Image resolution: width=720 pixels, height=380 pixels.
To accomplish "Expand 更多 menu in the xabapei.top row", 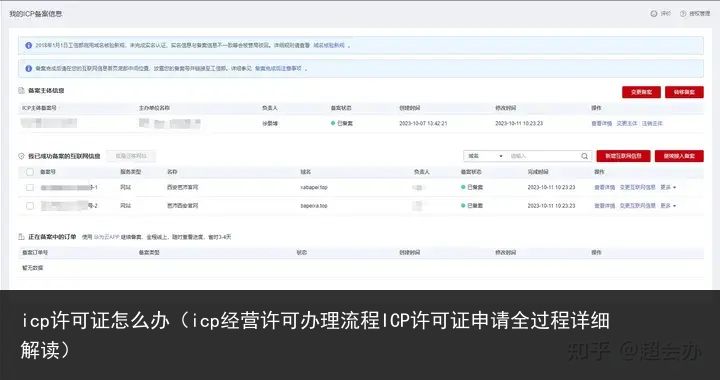I will (x=668, y=187).
